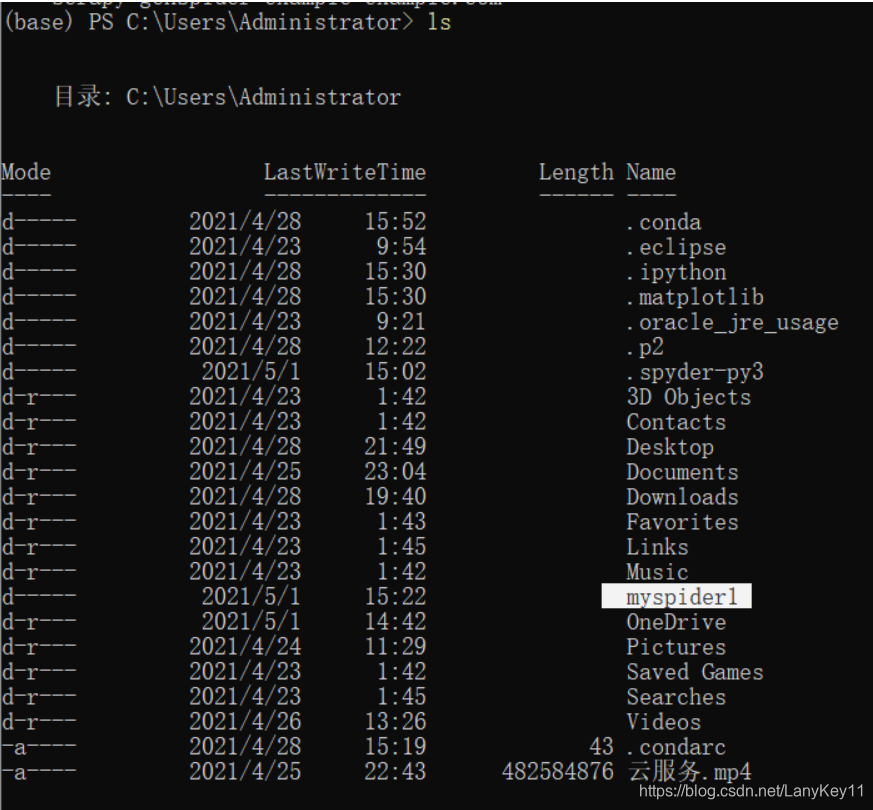Click the time 22:43 on 云服务.mp4 row
The width and height of the screenshot is (873, 810).
(395, 772)
